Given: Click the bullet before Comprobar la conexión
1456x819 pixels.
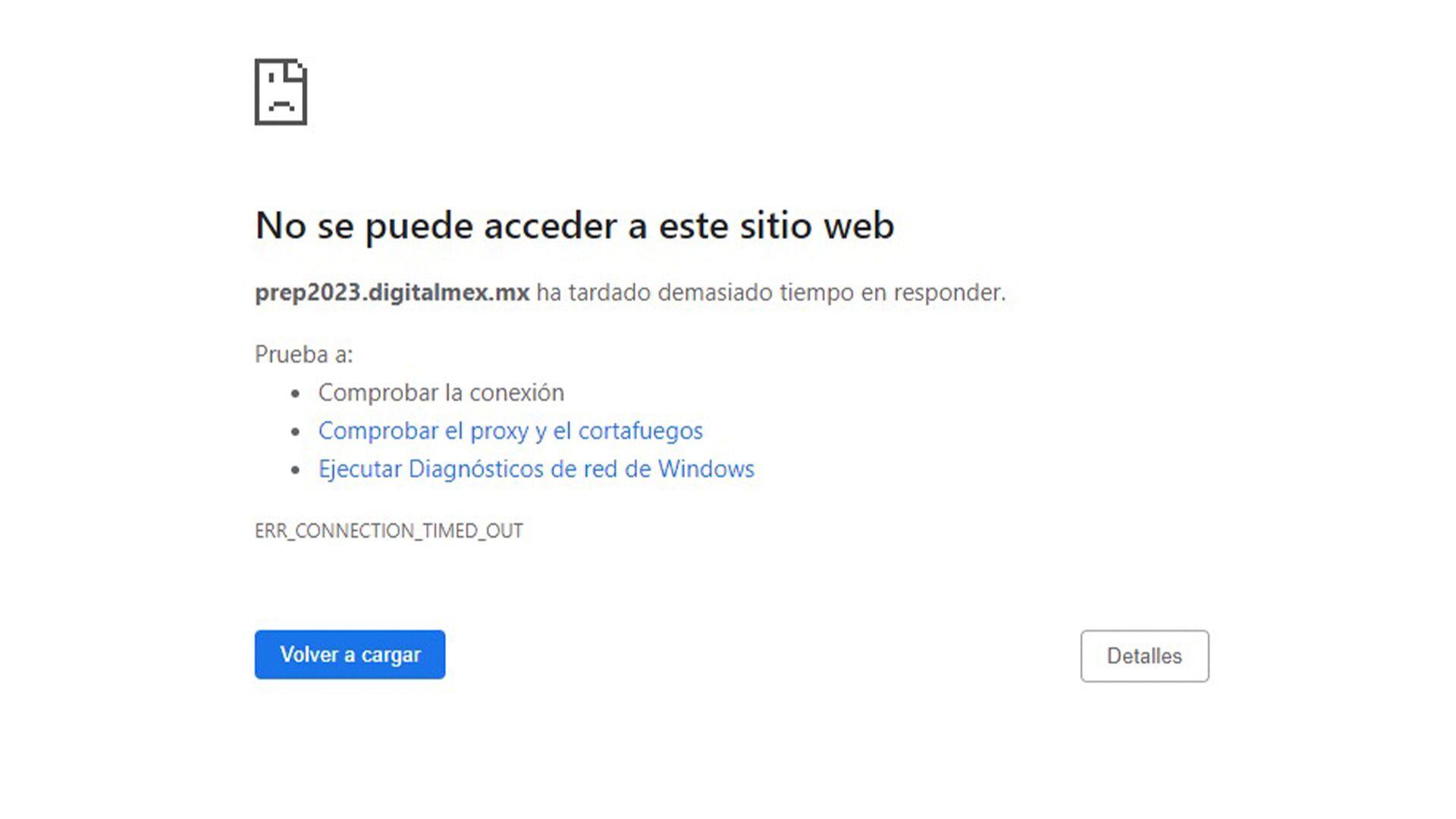Looking at the screenshot, I should tap(296, 394).
